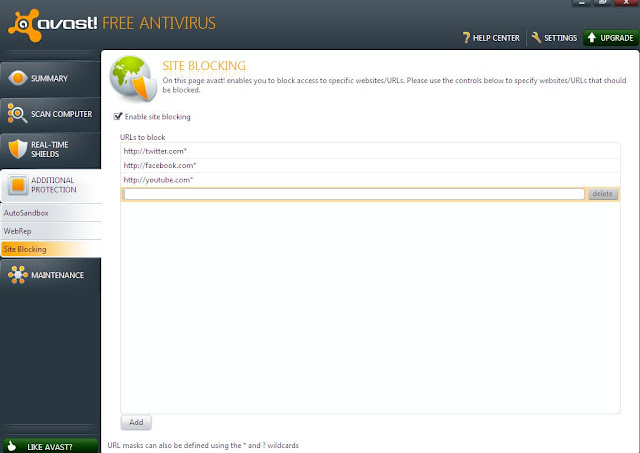The image size is (640, 453).
Task: Click the Additional Protection orange square icon
Action: [18, 185]
